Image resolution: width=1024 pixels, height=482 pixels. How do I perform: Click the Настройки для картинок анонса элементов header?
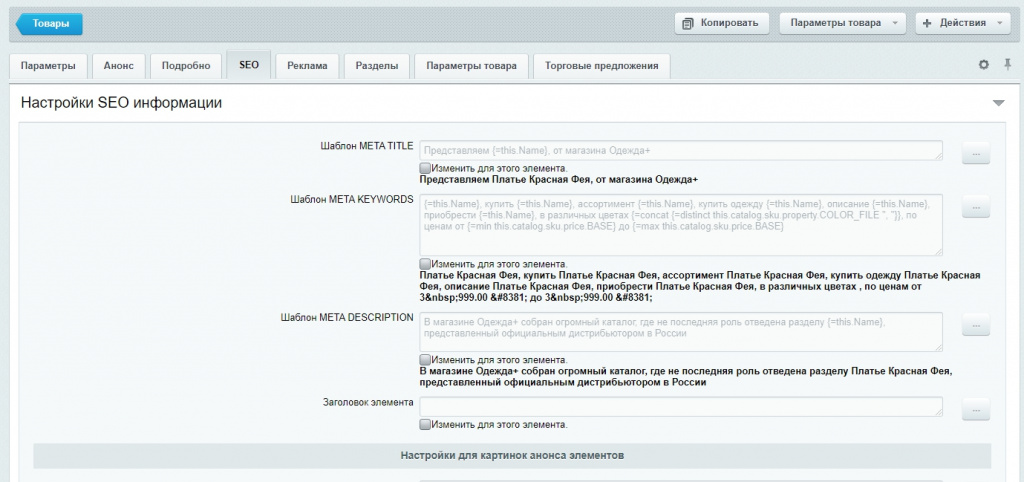(x=512, y=455)
